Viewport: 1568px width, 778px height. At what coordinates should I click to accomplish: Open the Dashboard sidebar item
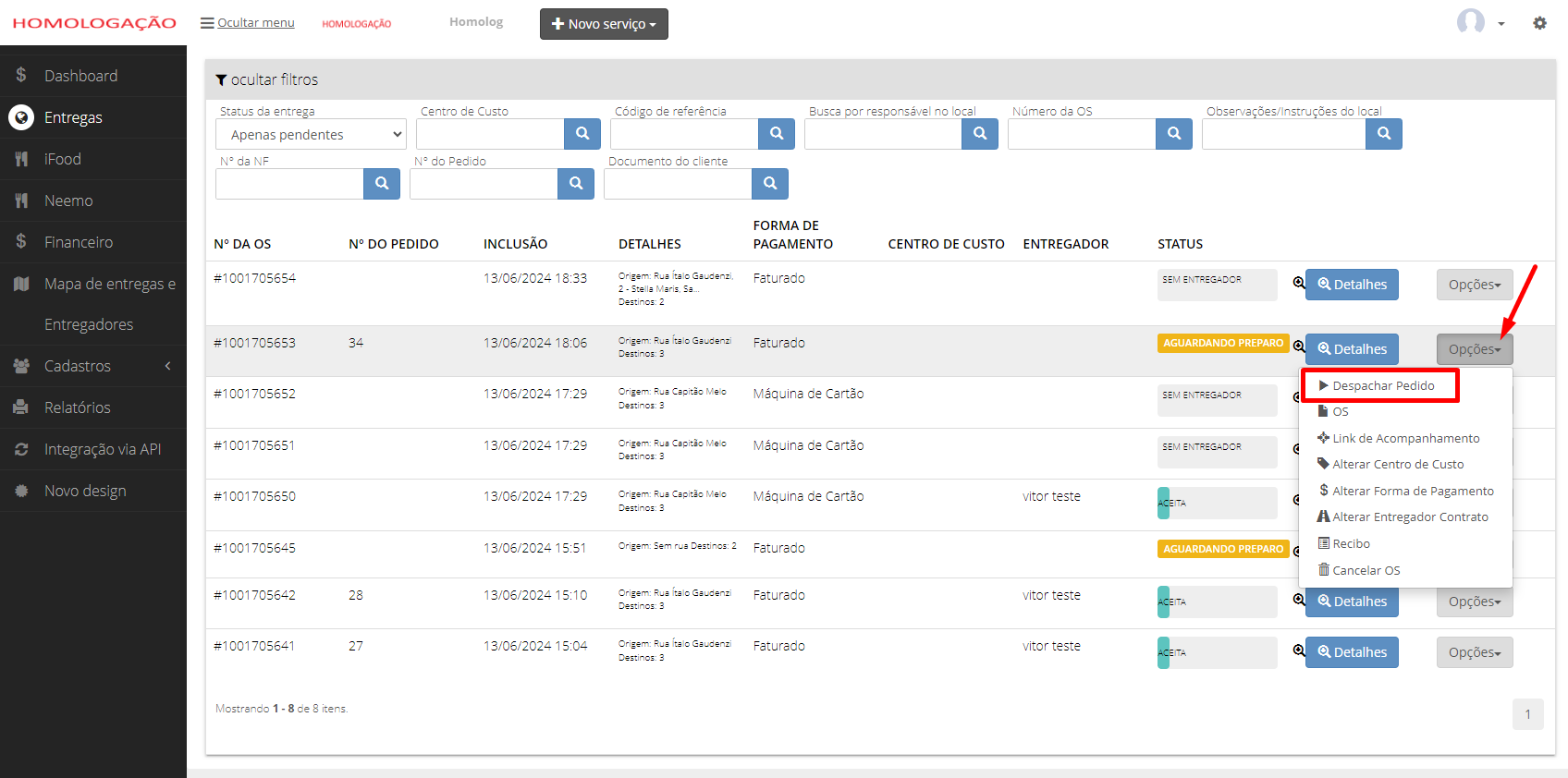point(93,76)
